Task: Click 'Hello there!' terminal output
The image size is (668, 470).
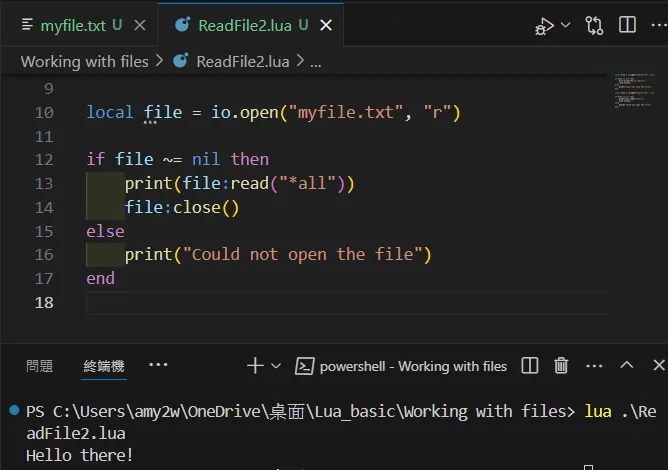Action: 79,456
